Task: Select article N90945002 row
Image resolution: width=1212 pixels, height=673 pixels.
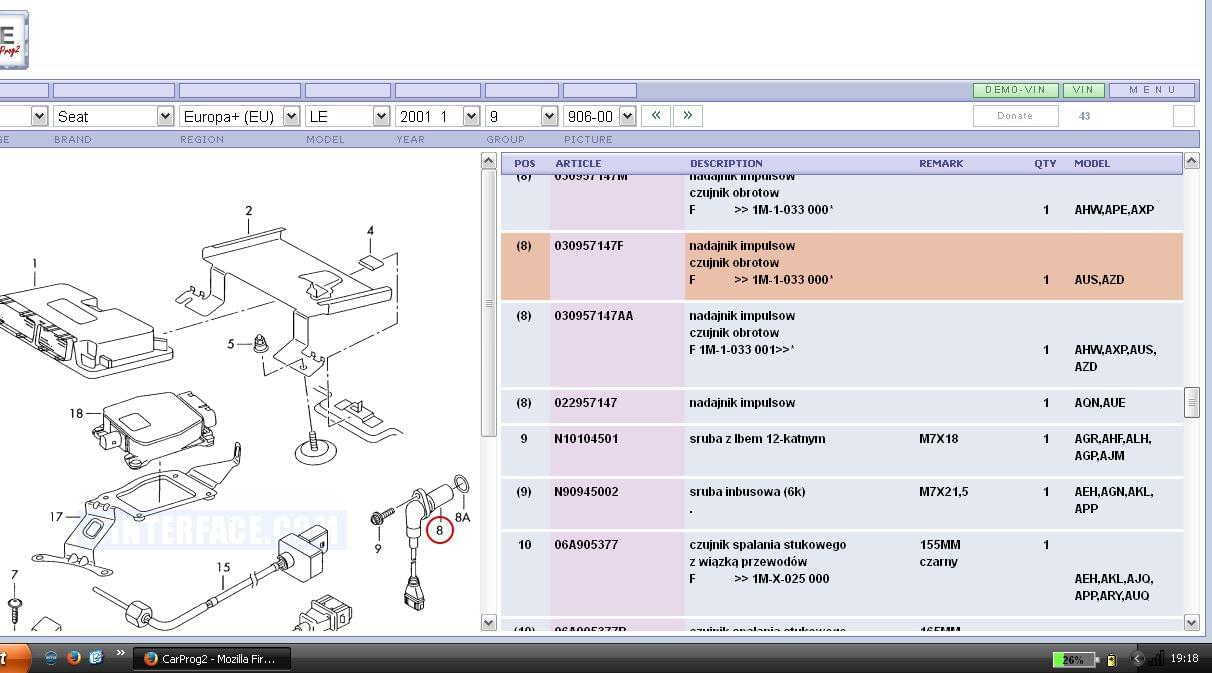Action: 841,503
